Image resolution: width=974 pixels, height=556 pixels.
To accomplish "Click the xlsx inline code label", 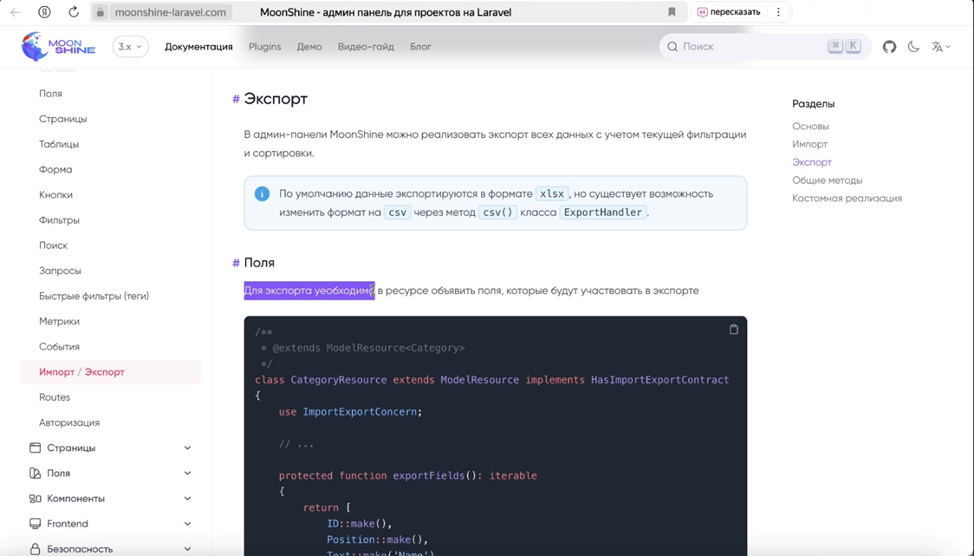I will coord(552,194).
